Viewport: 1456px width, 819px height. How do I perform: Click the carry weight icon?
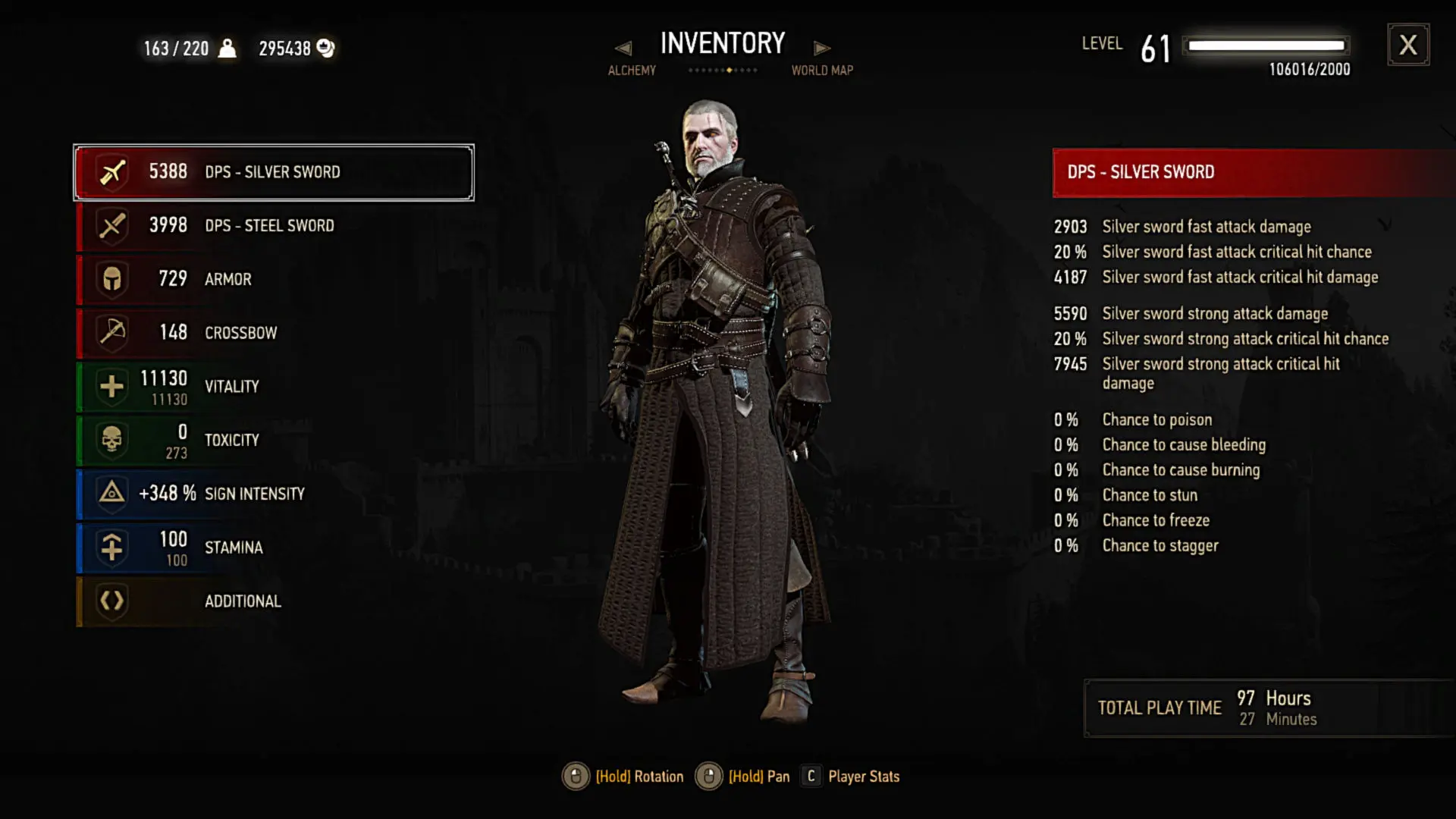point(227,49)
